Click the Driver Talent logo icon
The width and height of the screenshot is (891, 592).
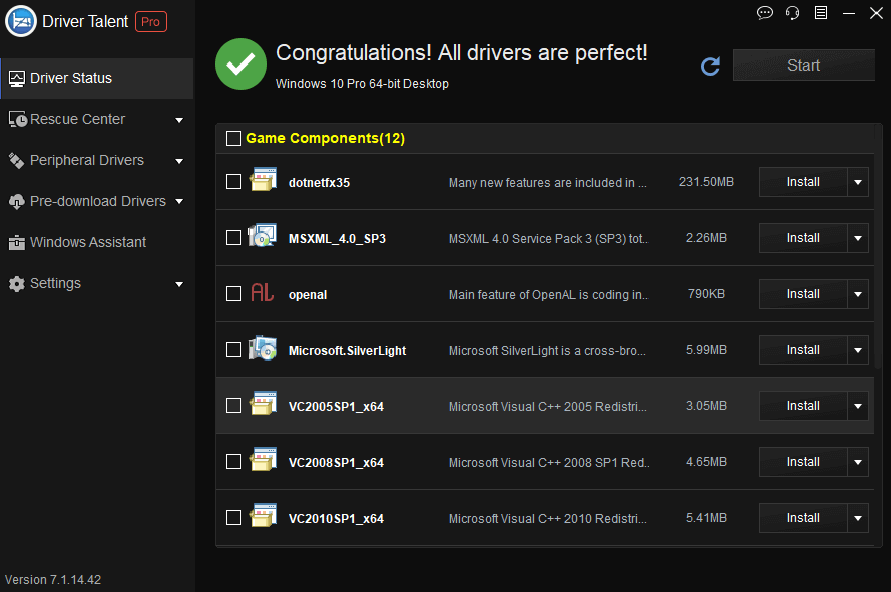(x=20, y=21)
